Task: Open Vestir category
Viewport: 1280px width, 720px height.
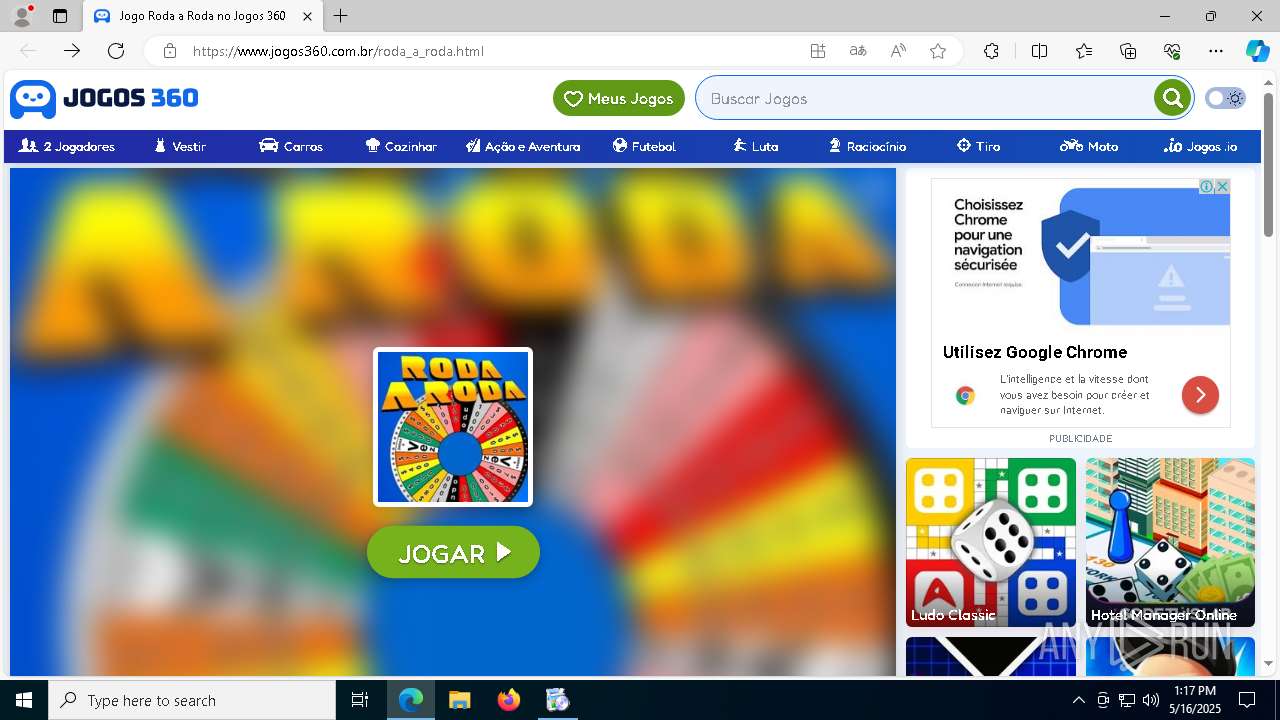Action: click(180, 146)
